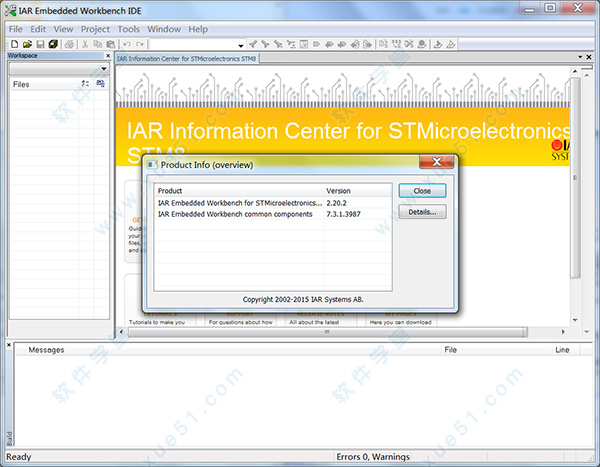Image resolution: width=600 pixels, height=467 pixels.
Task: Click the Save All toolbar icon
Action: pyautogui.click(x=53, y=44)
